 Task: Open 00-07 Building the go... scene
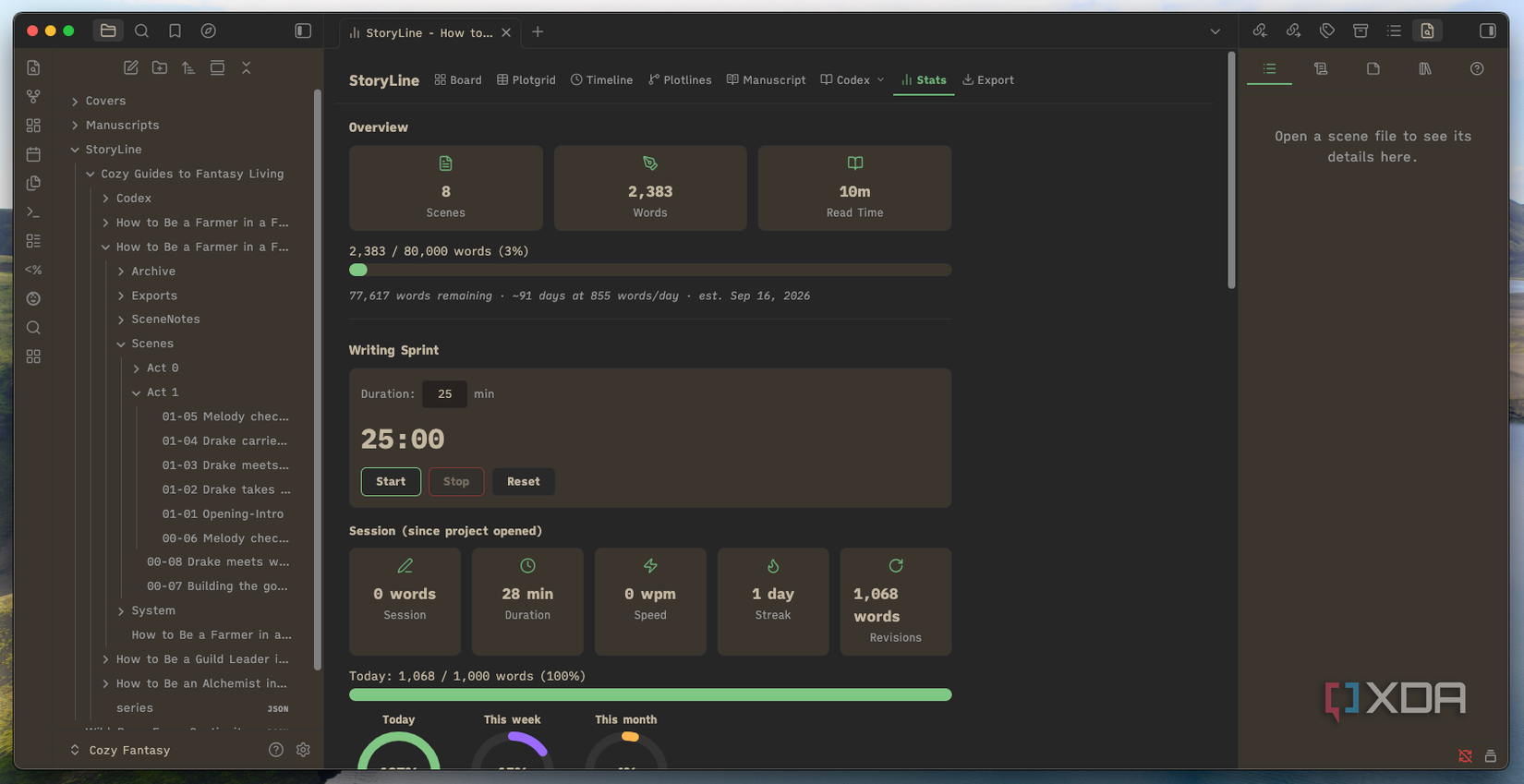(217, 585)
